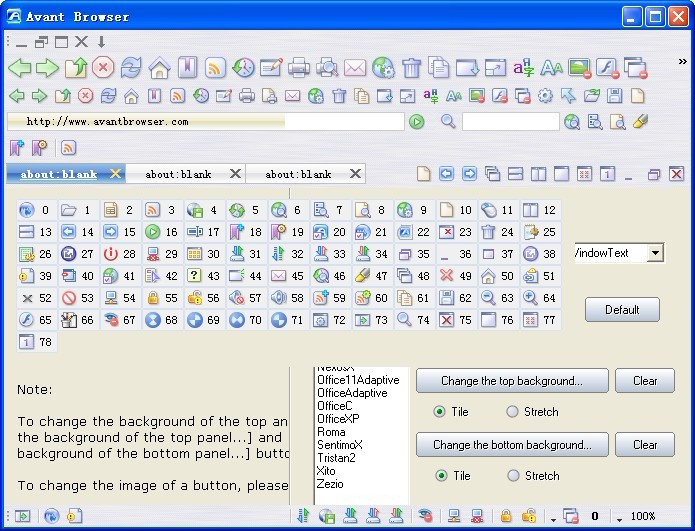Image resolution: width=695 pixels, height=531 pixels.
Task: Open the large RSS feeds icon
Action: point(215,68)
